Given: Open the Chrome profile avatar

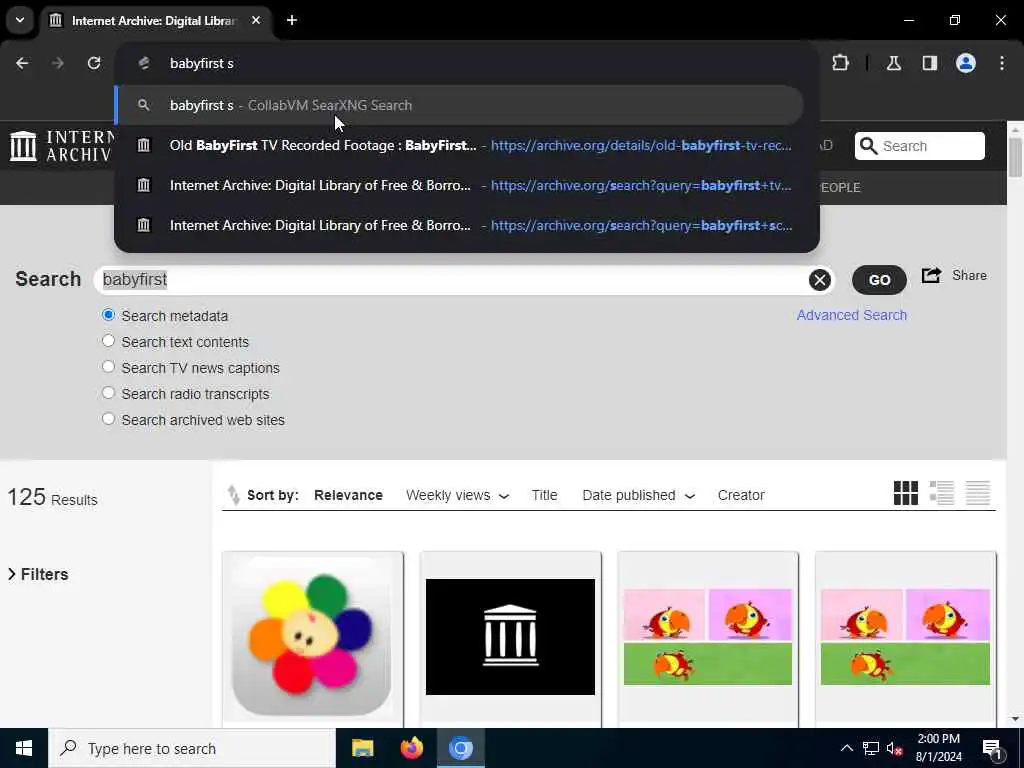Looking at the screenshot, I should 966,63.
